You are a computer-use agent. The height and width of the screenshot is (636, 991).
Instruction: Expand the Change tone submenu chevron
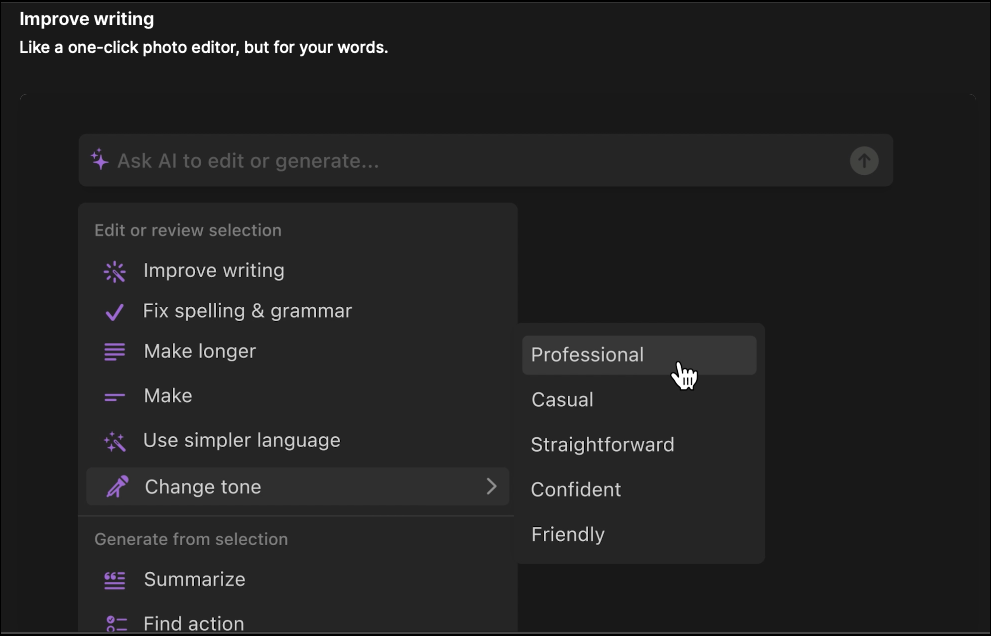pyautogui.click(x=491, y=486)
